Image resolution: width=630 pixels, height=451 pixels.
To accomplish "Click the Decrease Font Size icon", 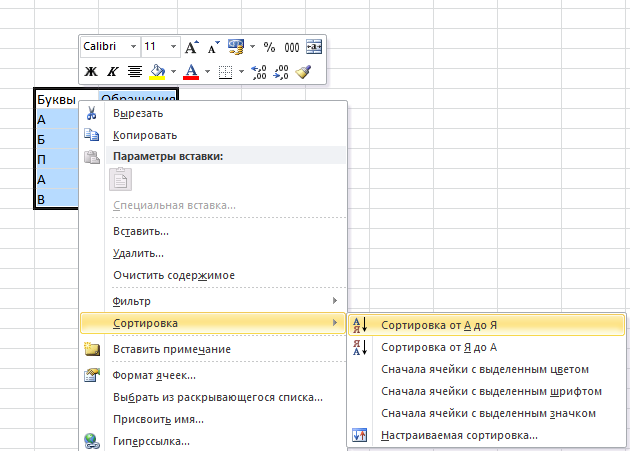I will (212, 47).
